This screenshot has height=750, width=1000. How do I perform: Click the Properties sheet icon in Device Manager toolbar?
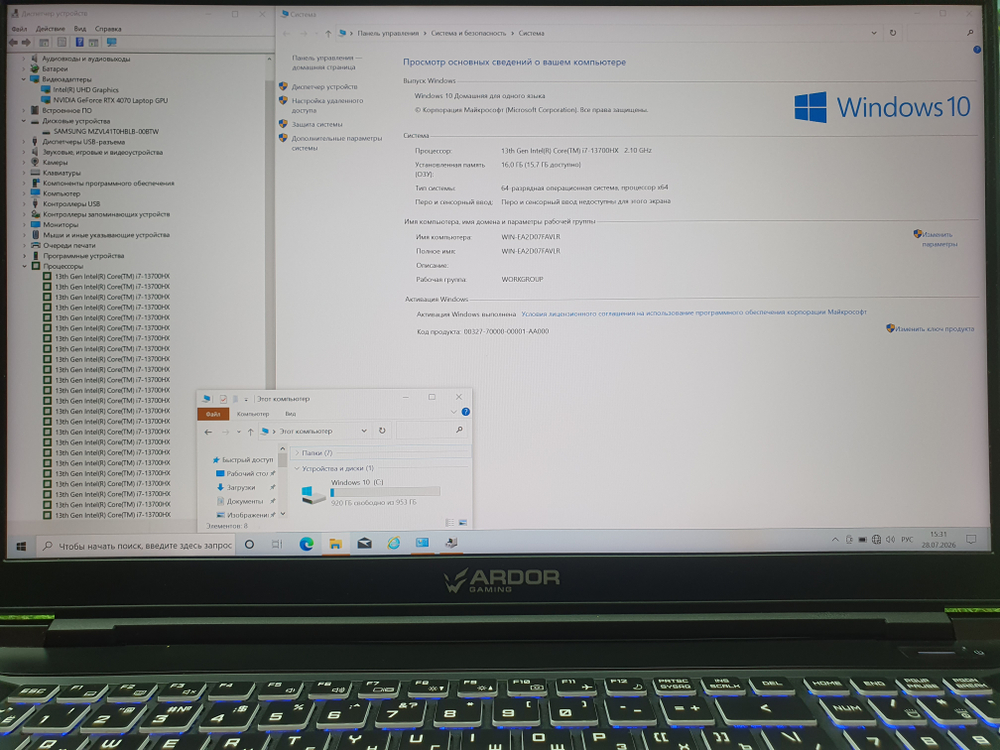point(61,42)
